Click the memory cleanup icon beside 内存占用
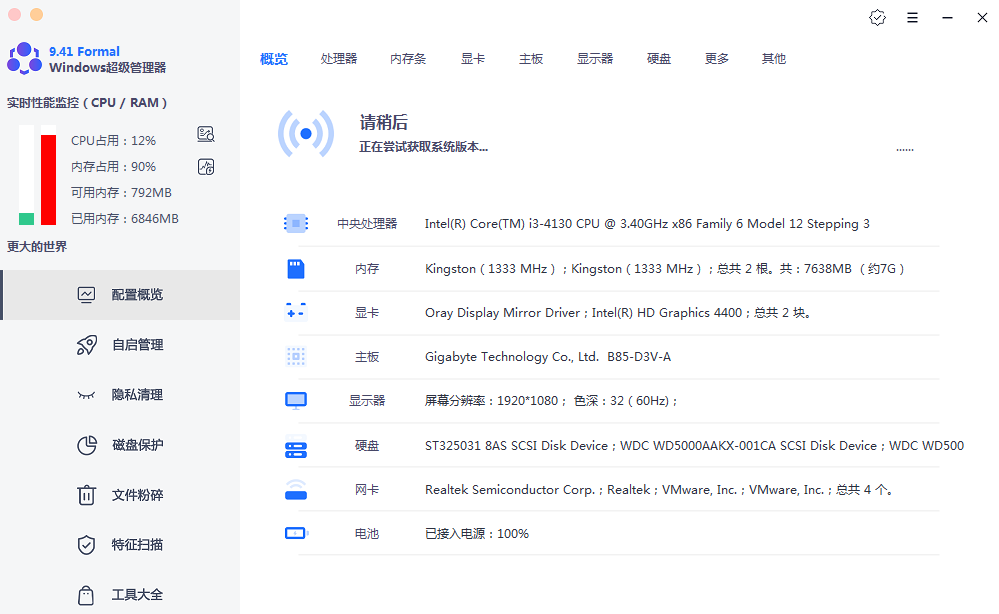Viewport: 999px width, 614px height. 206,167
